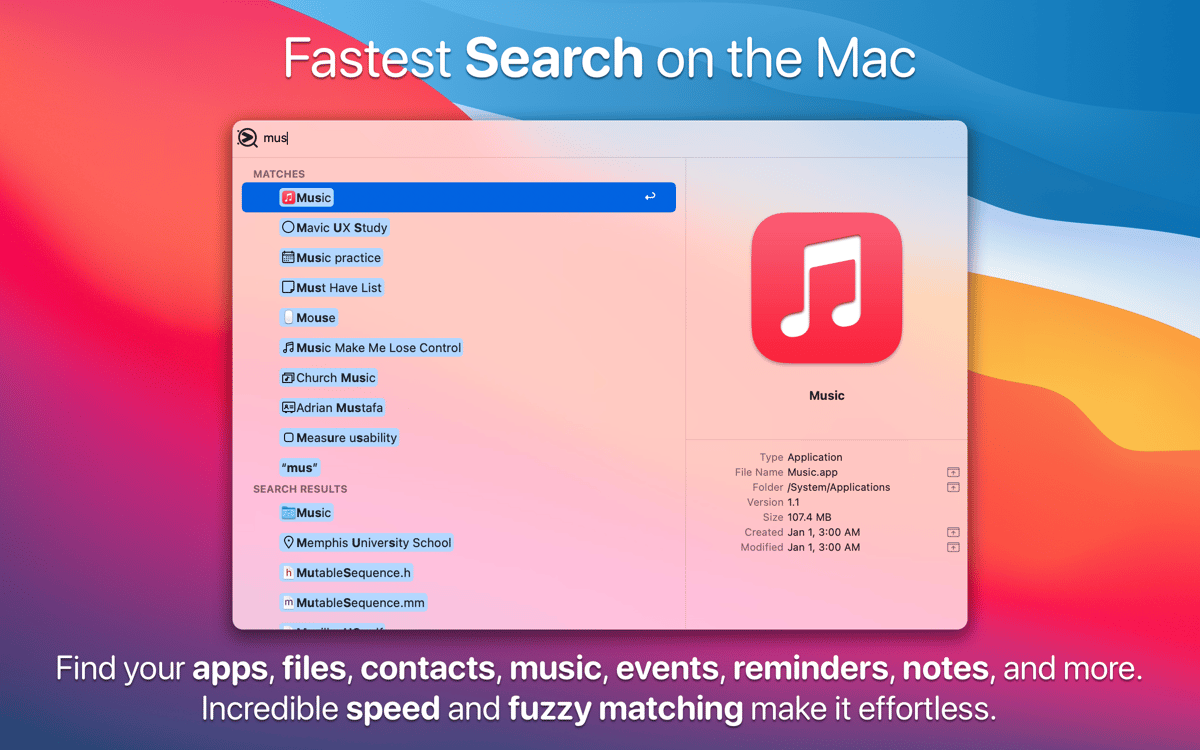Select the quoted "mus" search entry
Screen dimensions: 1200x750
tap(299, 467)
